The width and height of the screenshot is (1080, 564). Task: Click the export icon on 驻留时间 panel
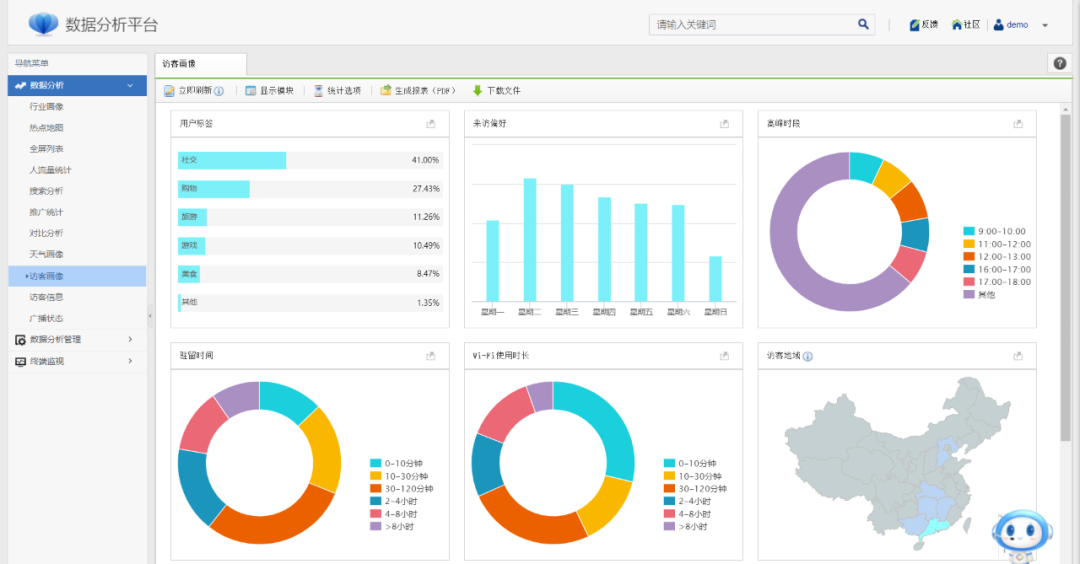(x=431, y=356)
